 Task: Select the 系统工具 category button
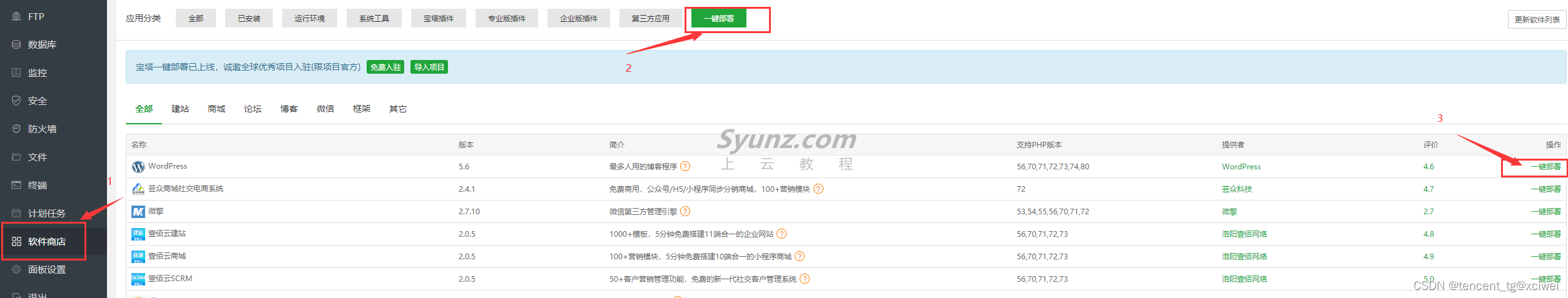[x=374, y=19]
